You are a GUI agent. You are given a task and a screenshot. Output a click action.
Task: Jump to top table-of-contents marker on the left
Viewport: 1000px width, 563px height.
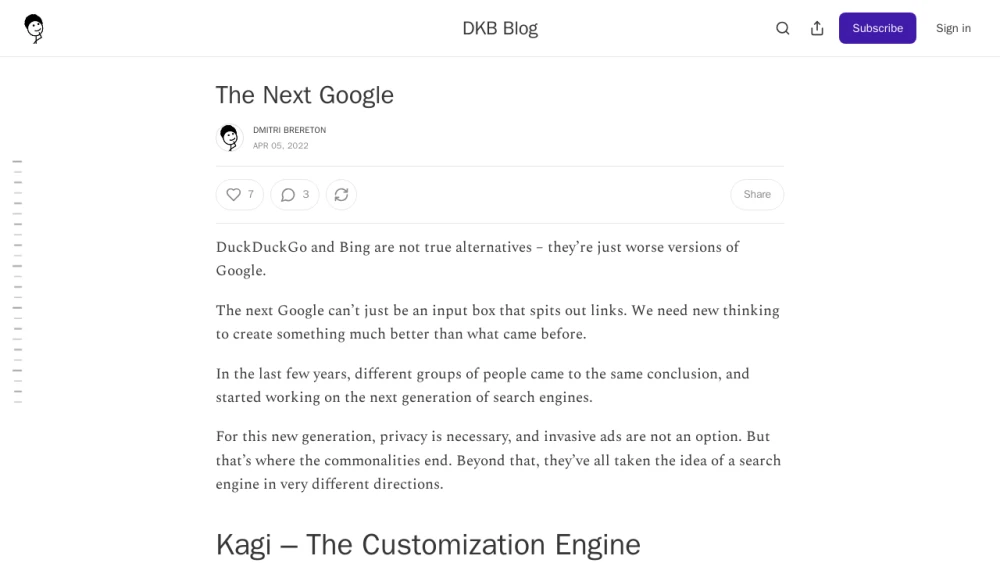pyautogui.click(x=17, y=162)
